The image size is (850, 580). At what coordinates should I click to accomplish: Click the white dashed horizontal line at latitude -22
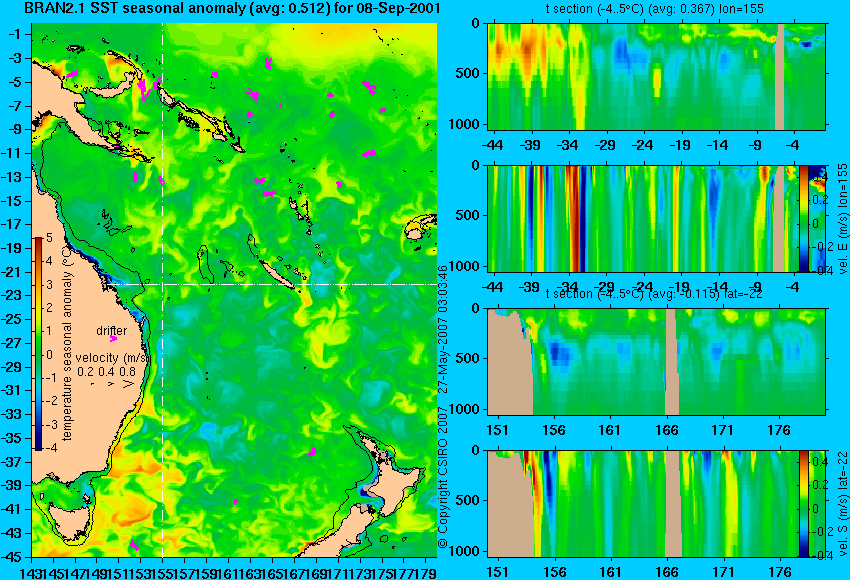(271, 284)
